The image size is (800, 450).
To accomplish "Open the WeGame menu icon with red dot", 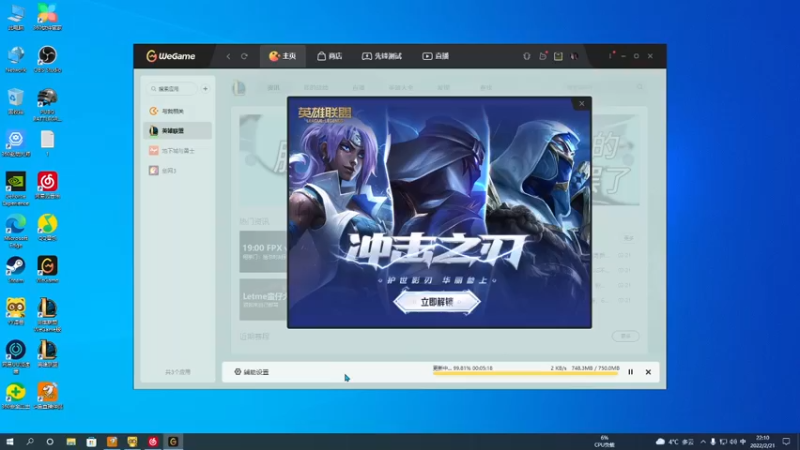I will (x=611, y=56).
